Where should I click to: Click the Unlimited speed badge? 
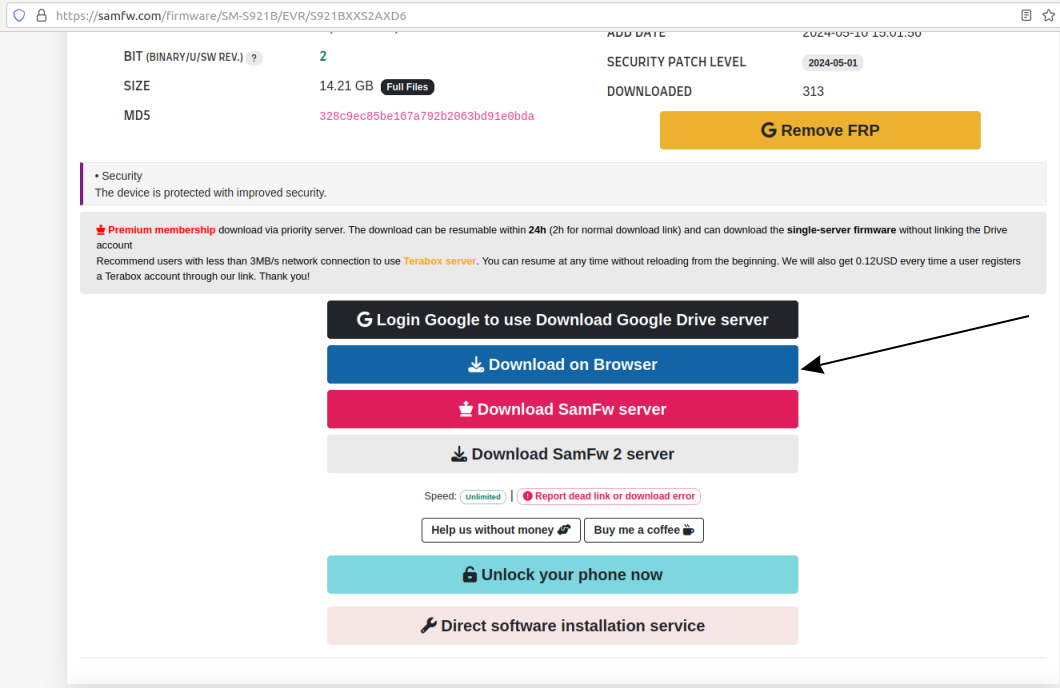pyautogui.click(x=483, y=497)
